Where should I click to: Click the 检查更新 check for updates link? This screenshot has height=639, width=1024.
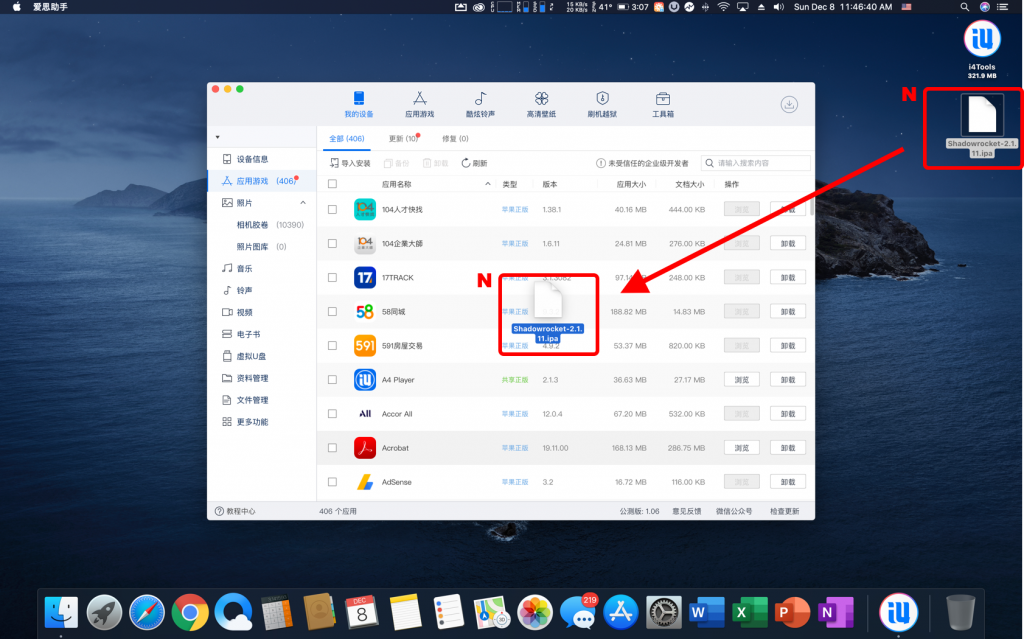pyautogui.click(x=784, y=511)
